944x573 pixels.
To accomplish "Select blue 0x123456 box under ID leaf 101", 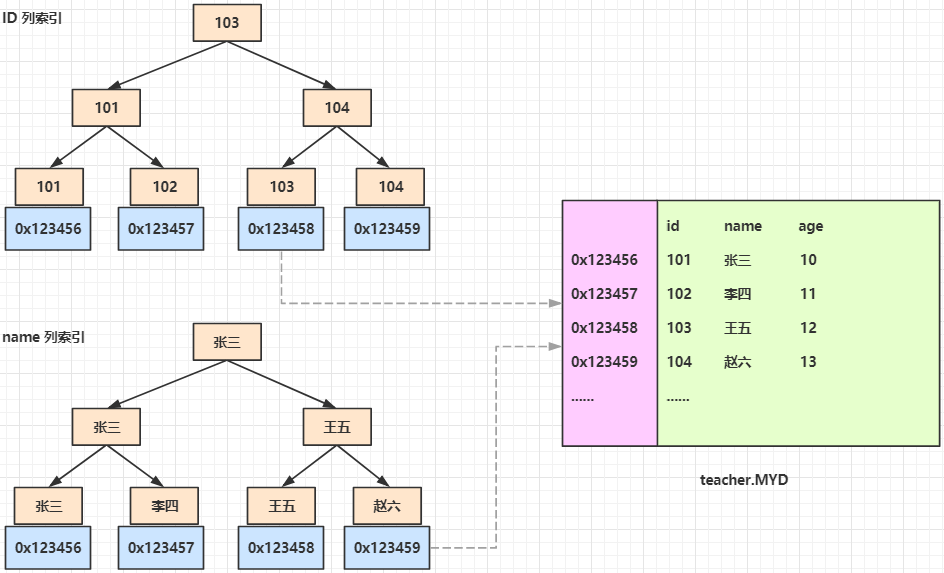I will click(48, 229).
